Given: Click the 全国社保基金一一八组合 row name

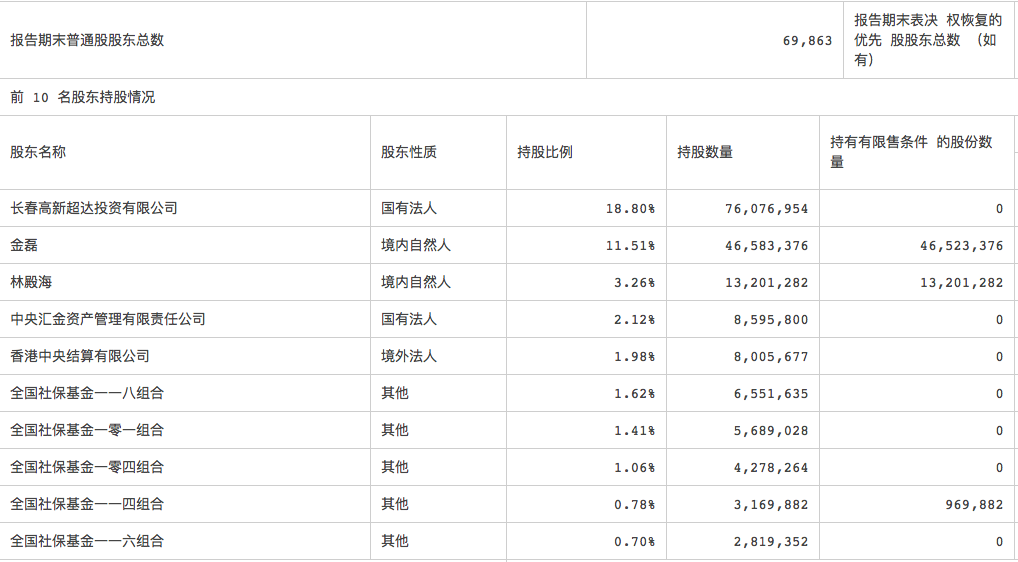Looking at the screenshot, I should (x=87, y=393).
